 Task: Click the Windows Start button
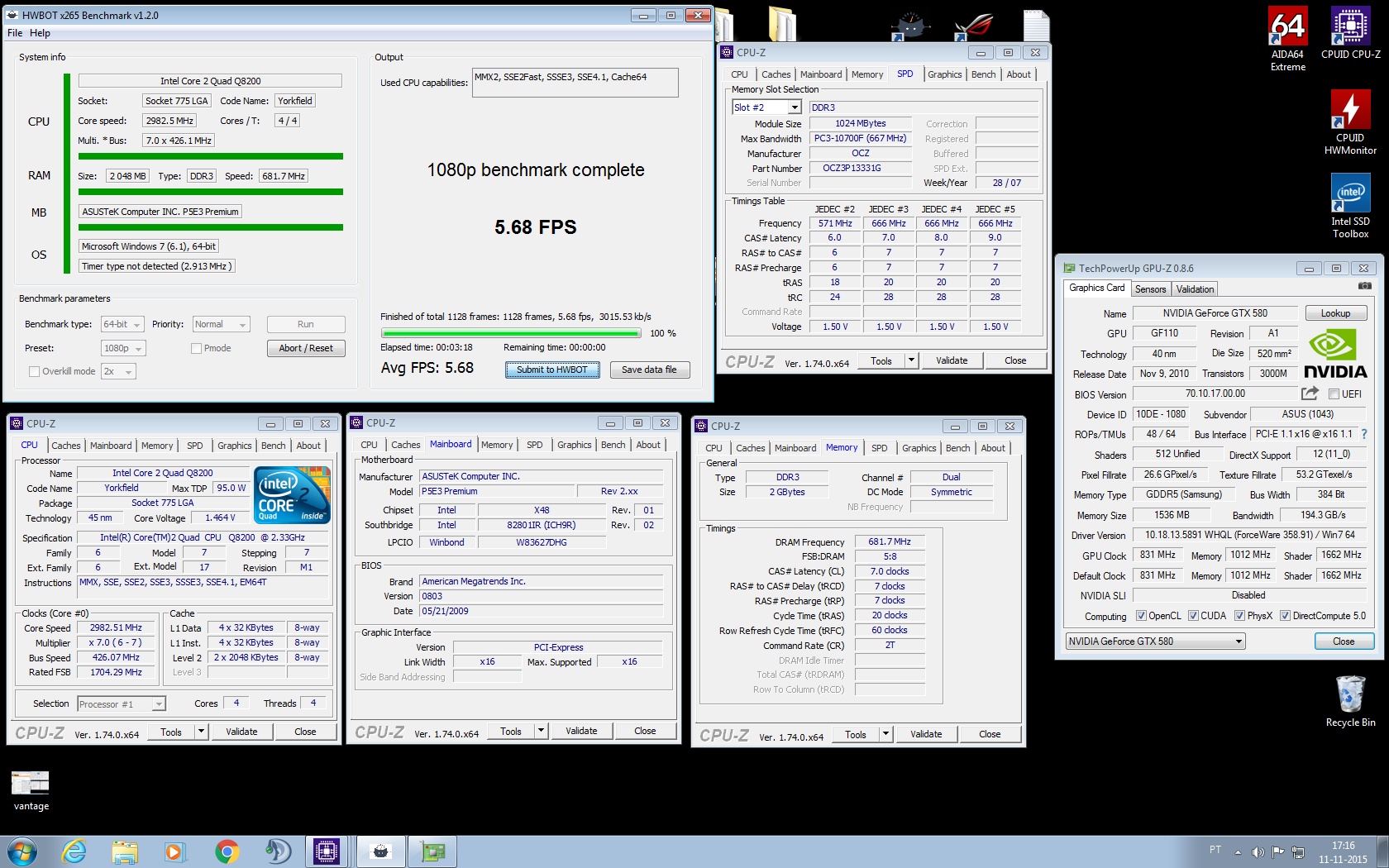pos(22,851)
